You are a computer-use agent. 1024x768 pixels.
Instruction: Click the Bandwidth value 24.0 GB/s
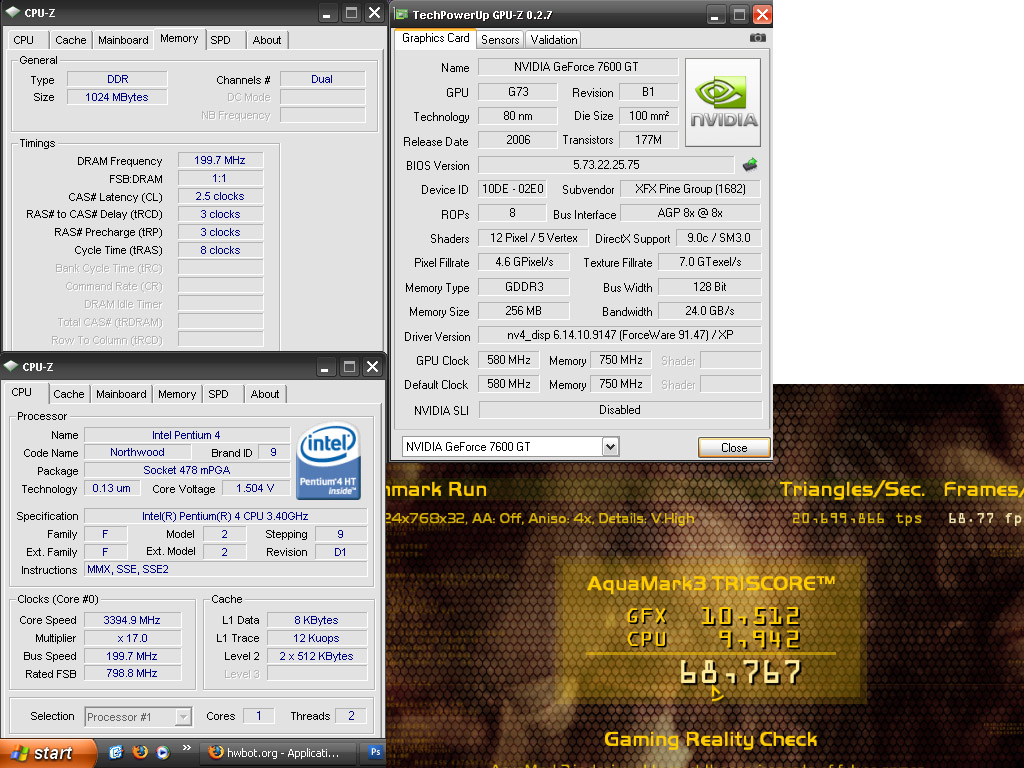709,311
